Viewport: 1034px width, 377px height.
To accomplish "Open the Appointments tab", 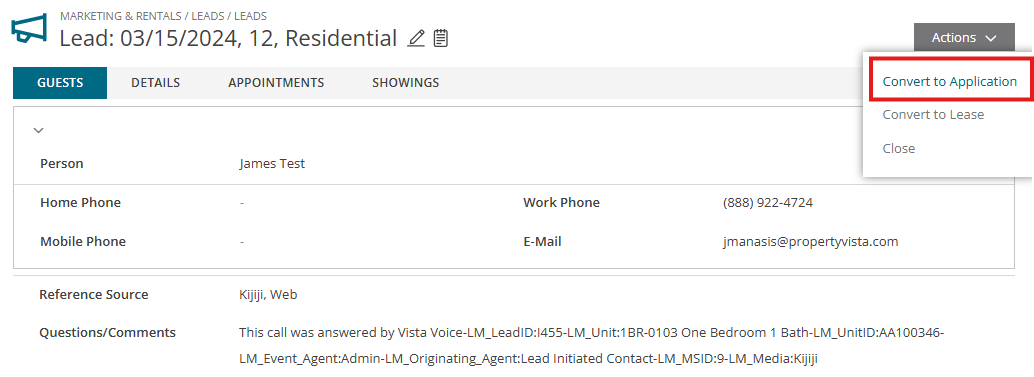I will (276, 83).
